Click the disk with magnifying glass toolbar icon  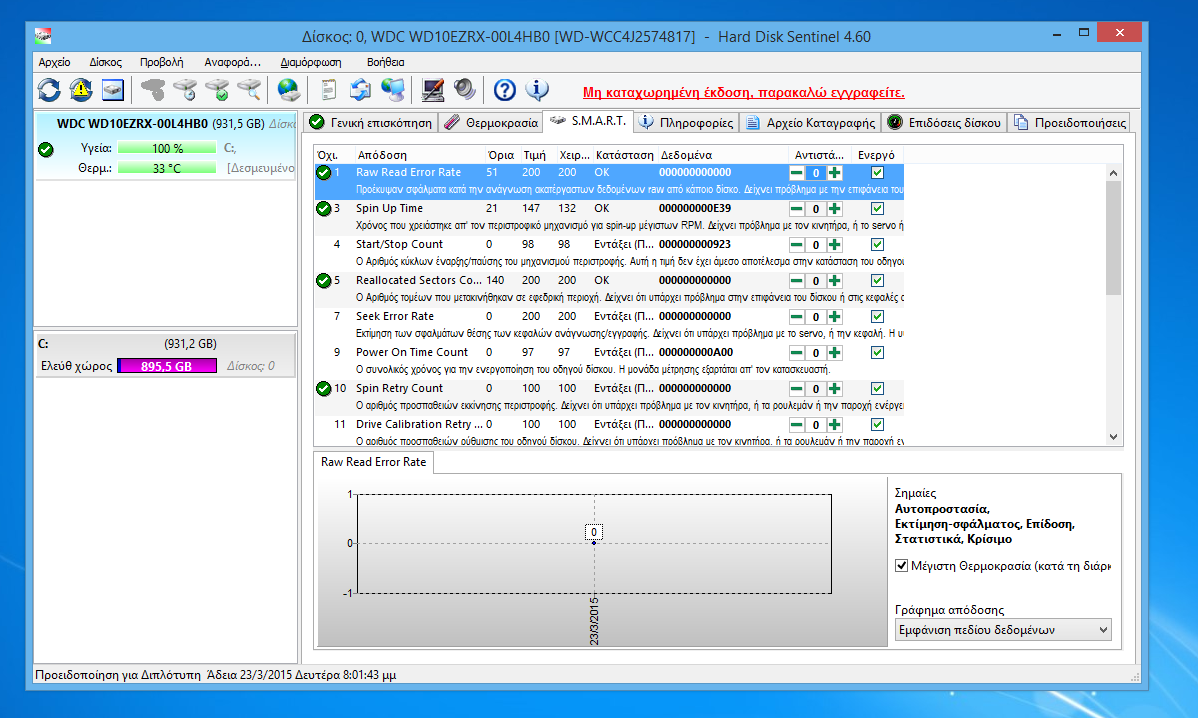click(249, 90)
